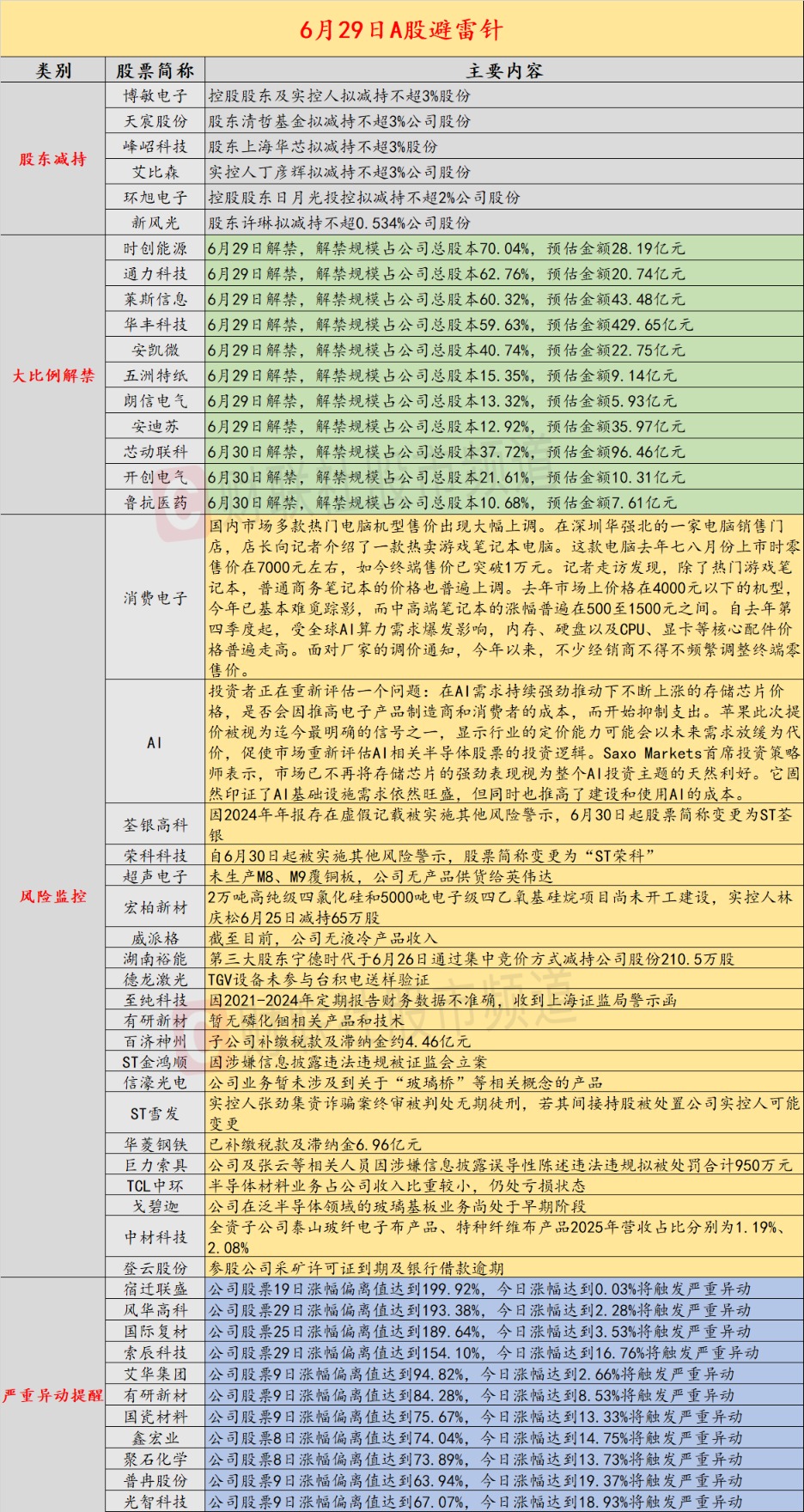Select stock name 湖南裕能

pyautogui.click(x=155, y=959)
